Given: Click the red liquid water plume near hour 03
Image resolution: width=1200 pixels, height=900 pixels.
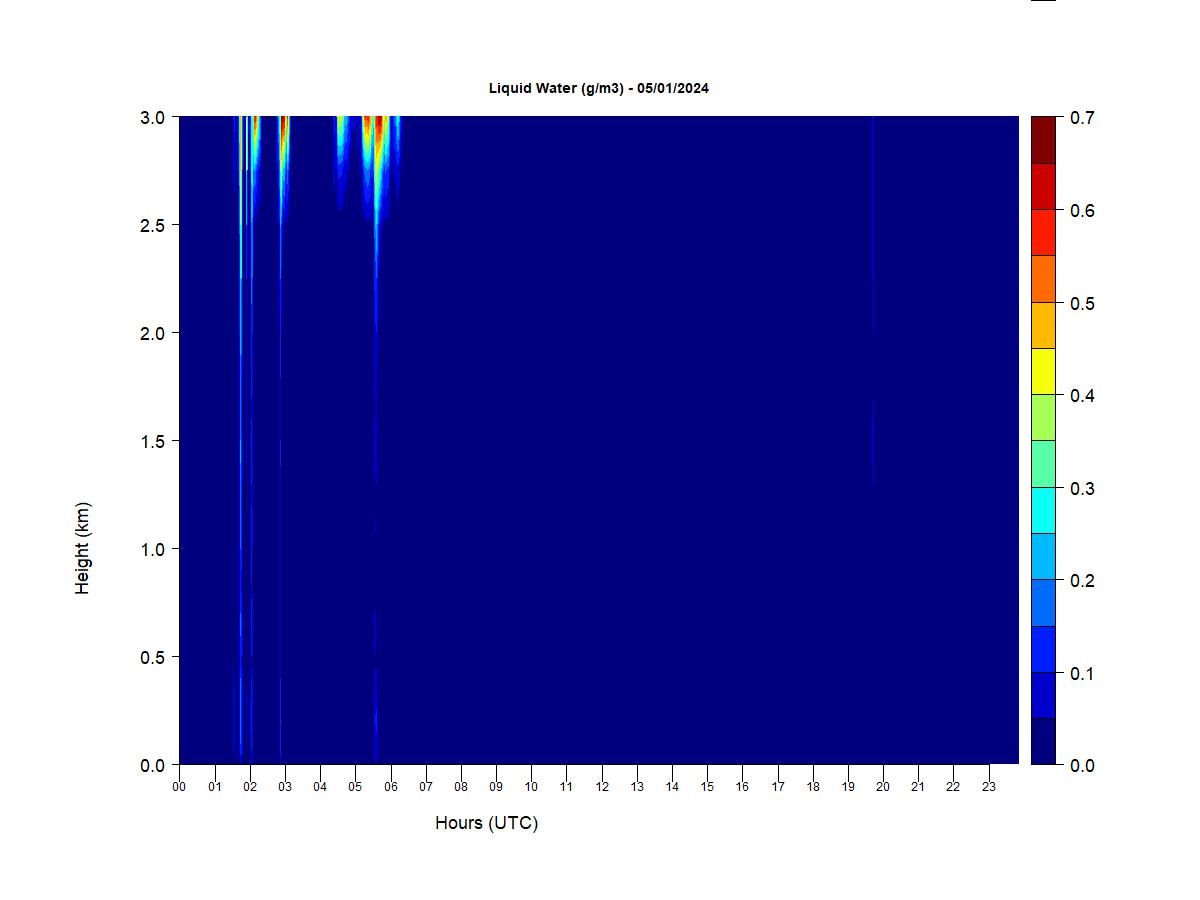Looking at the screenshot, I should click(285, 130).
